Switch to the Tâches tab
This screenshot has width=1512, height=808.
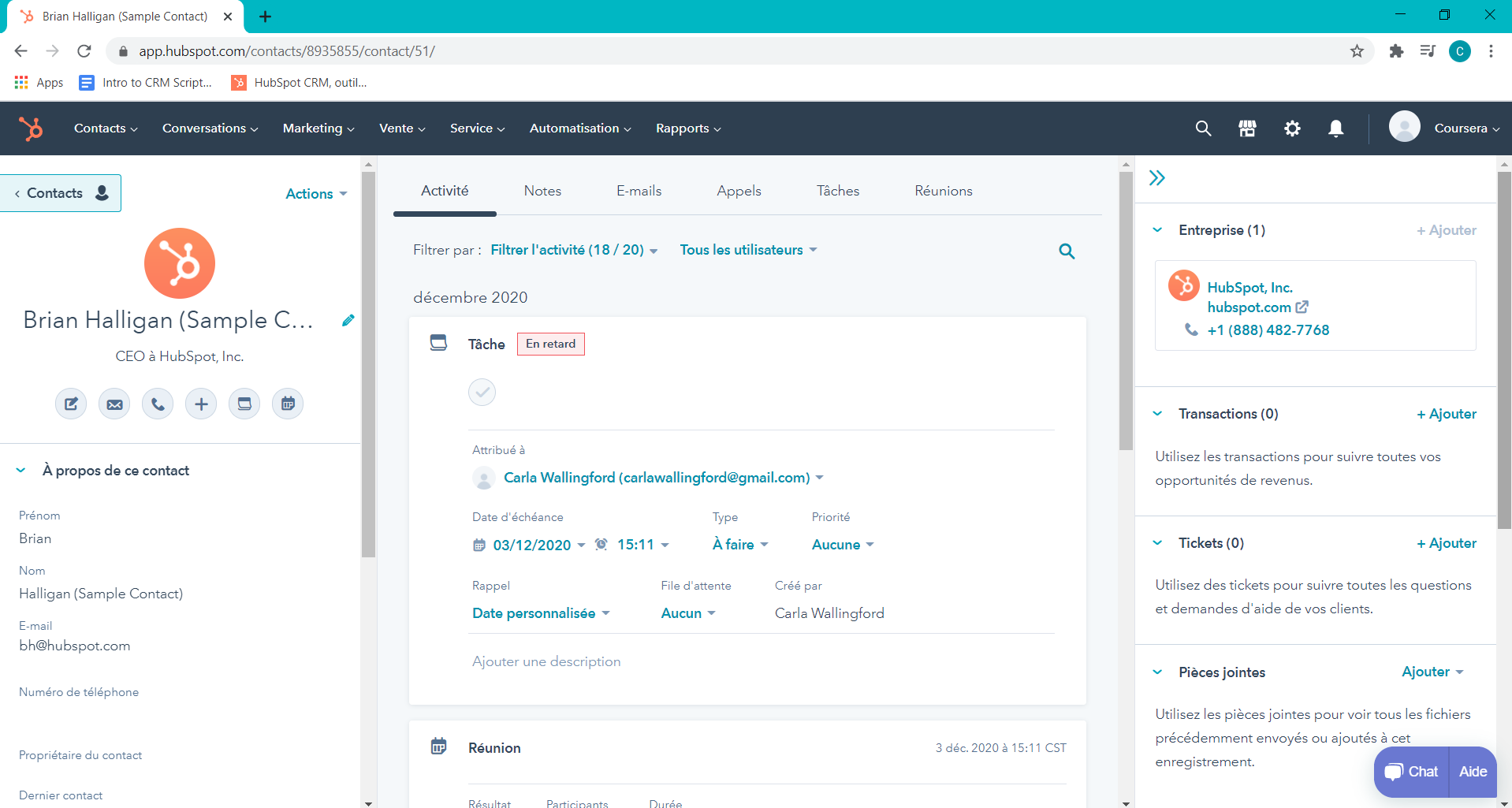pos(838,191)
